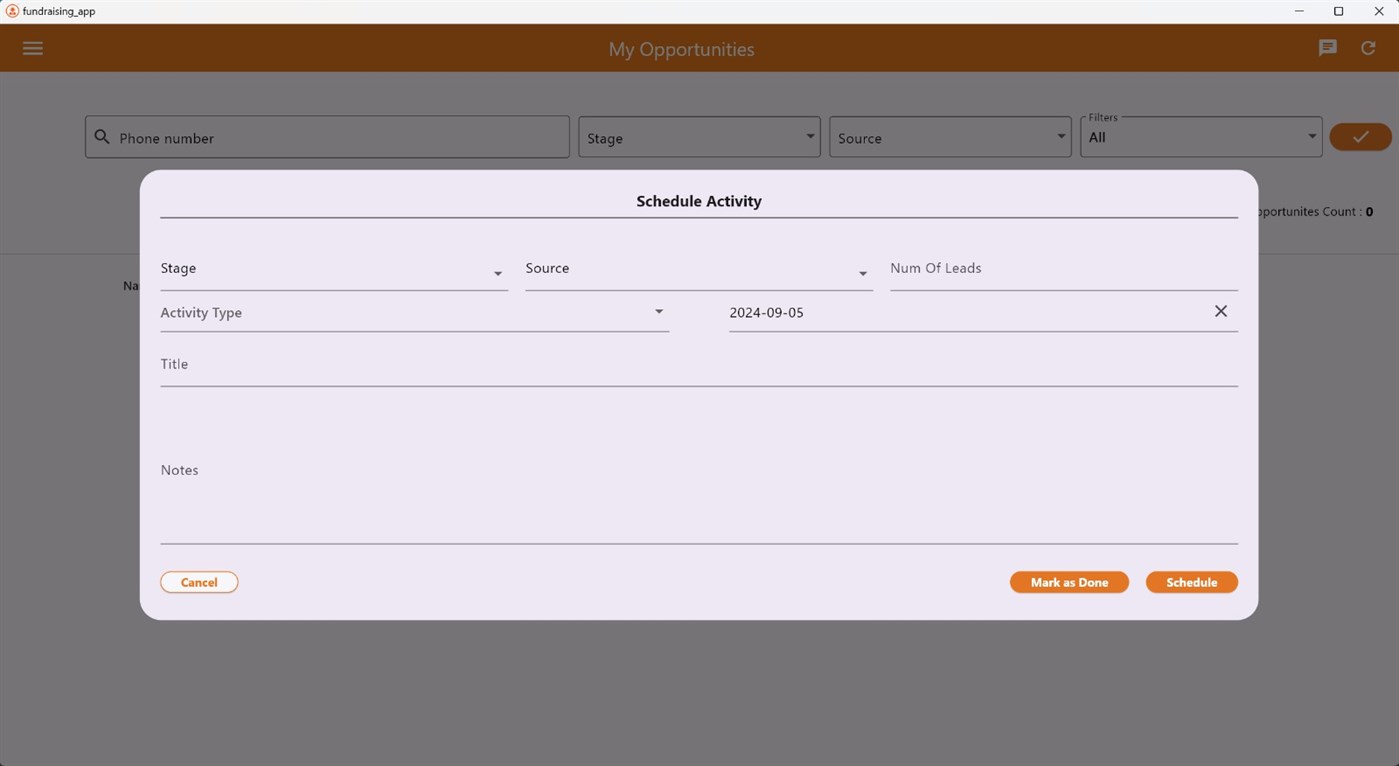
Task: Open Activity Type dropdown arrow
Action: click(x=658, y=311)
